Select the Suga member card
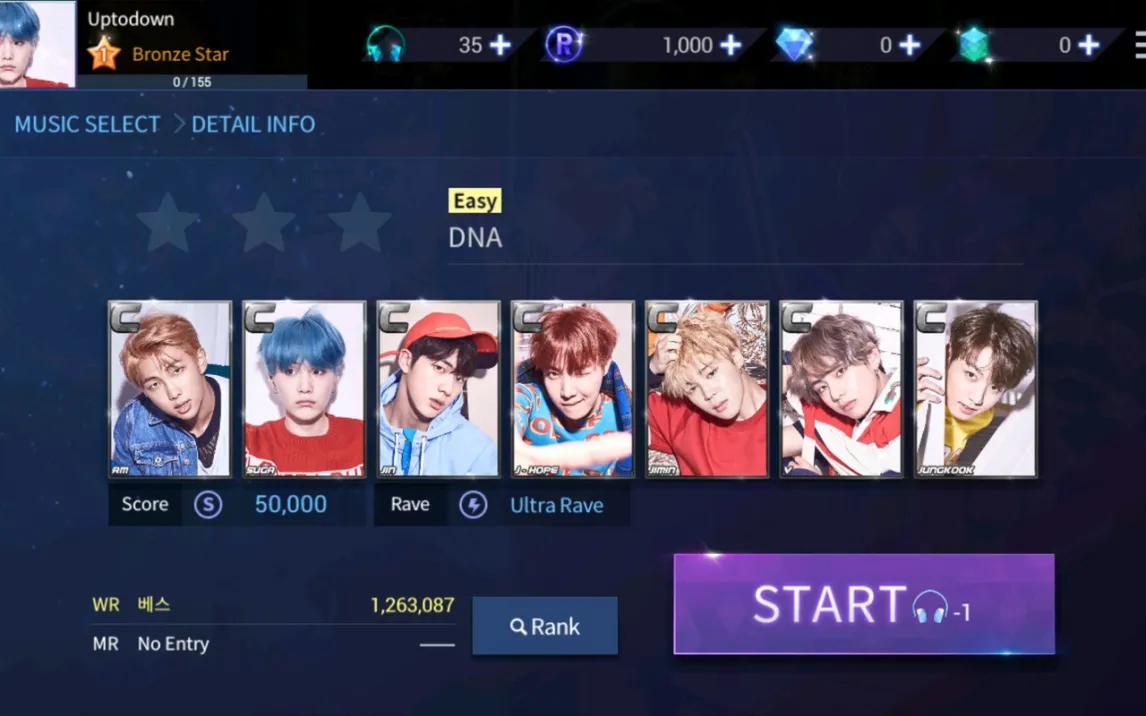This screenshot has height=716, width=1146. pos(304,389)
